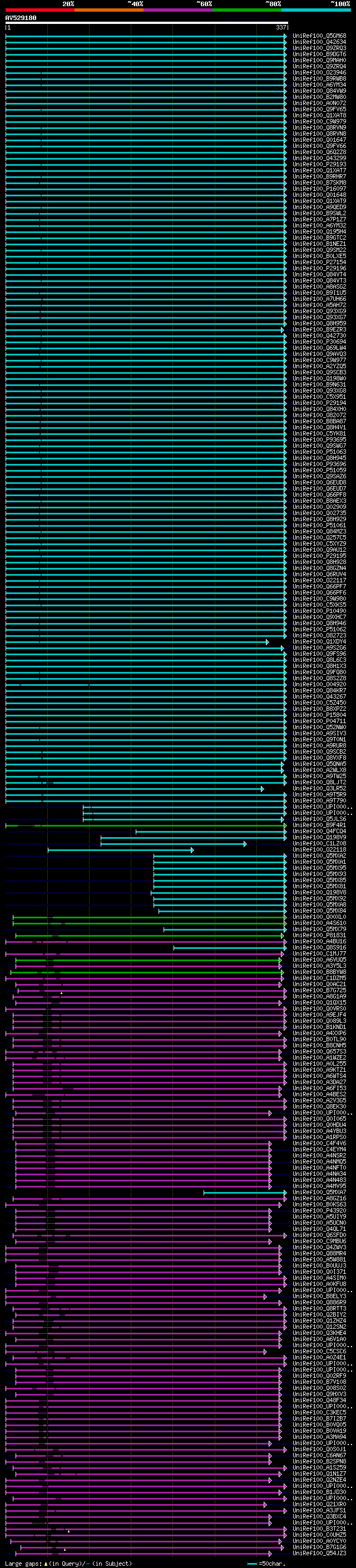The width and height of the screenshot is (356, 1568).
Task: Click the UniRef100_B8BYW8 entry
Action: pos(319,972)
